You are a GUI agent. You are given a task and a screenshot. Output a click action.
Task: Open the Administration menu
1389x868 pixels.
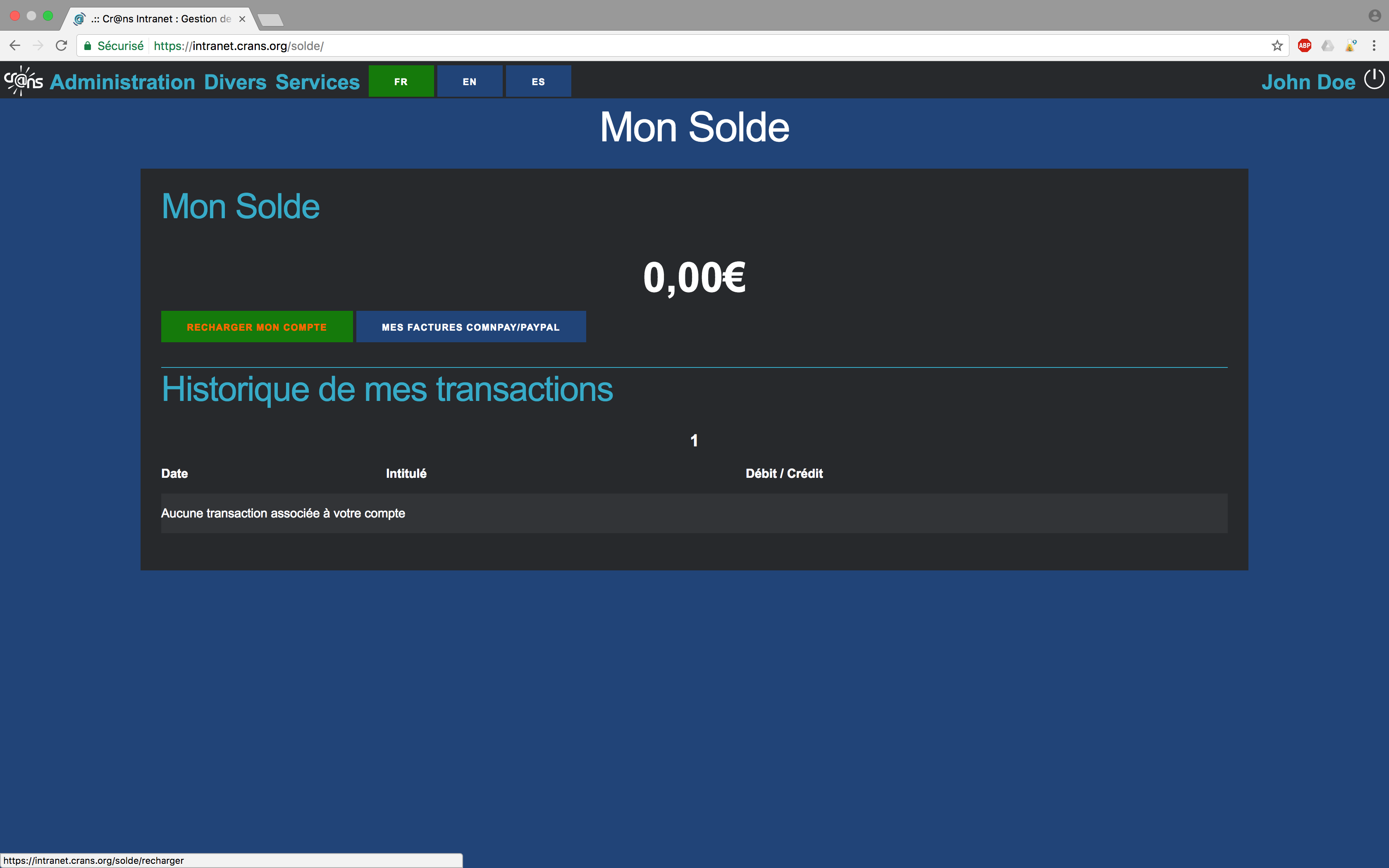123,82
